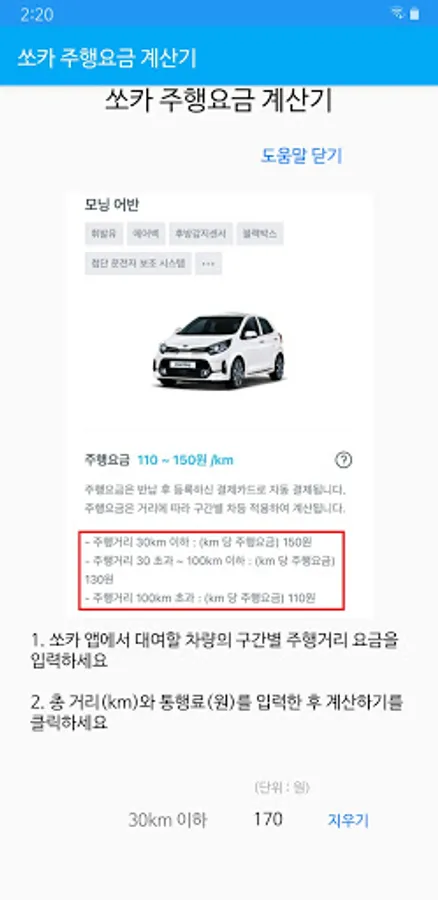Tap the 30km 이하 label
Image resolution: width=438 pixels, height=900 pixels.
167,820
